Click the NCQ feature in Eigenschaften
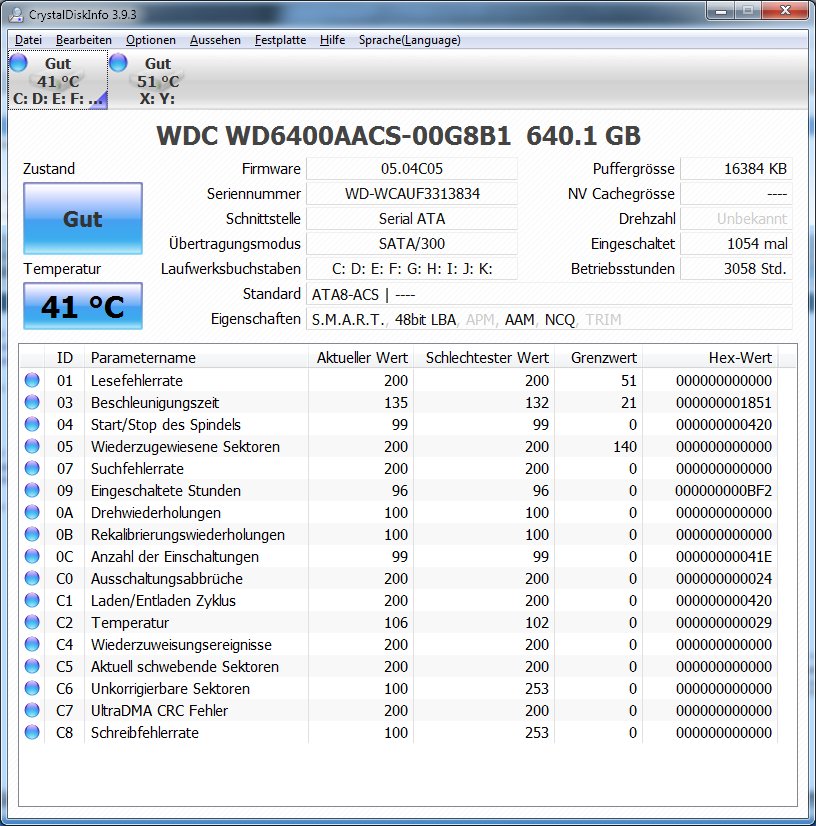The height and width of the screenshot is (826, 816). pyautogui.click(x=559, y=320)
